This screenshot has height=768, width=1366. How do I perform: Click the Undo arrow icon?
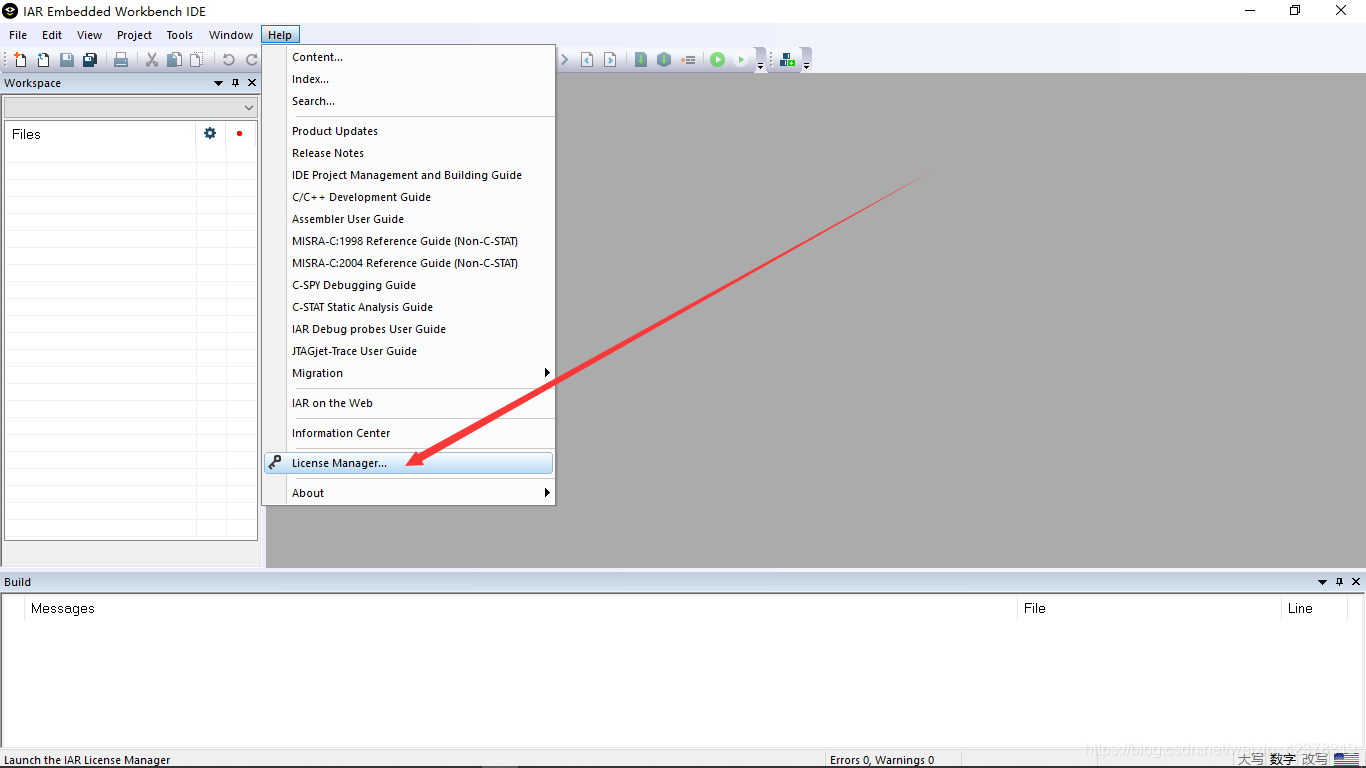(228, 60)
